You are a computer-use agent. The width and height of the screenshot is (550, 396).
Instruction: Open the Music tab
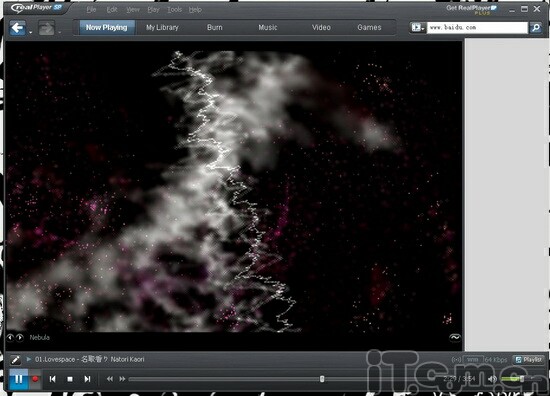(268, 27)
